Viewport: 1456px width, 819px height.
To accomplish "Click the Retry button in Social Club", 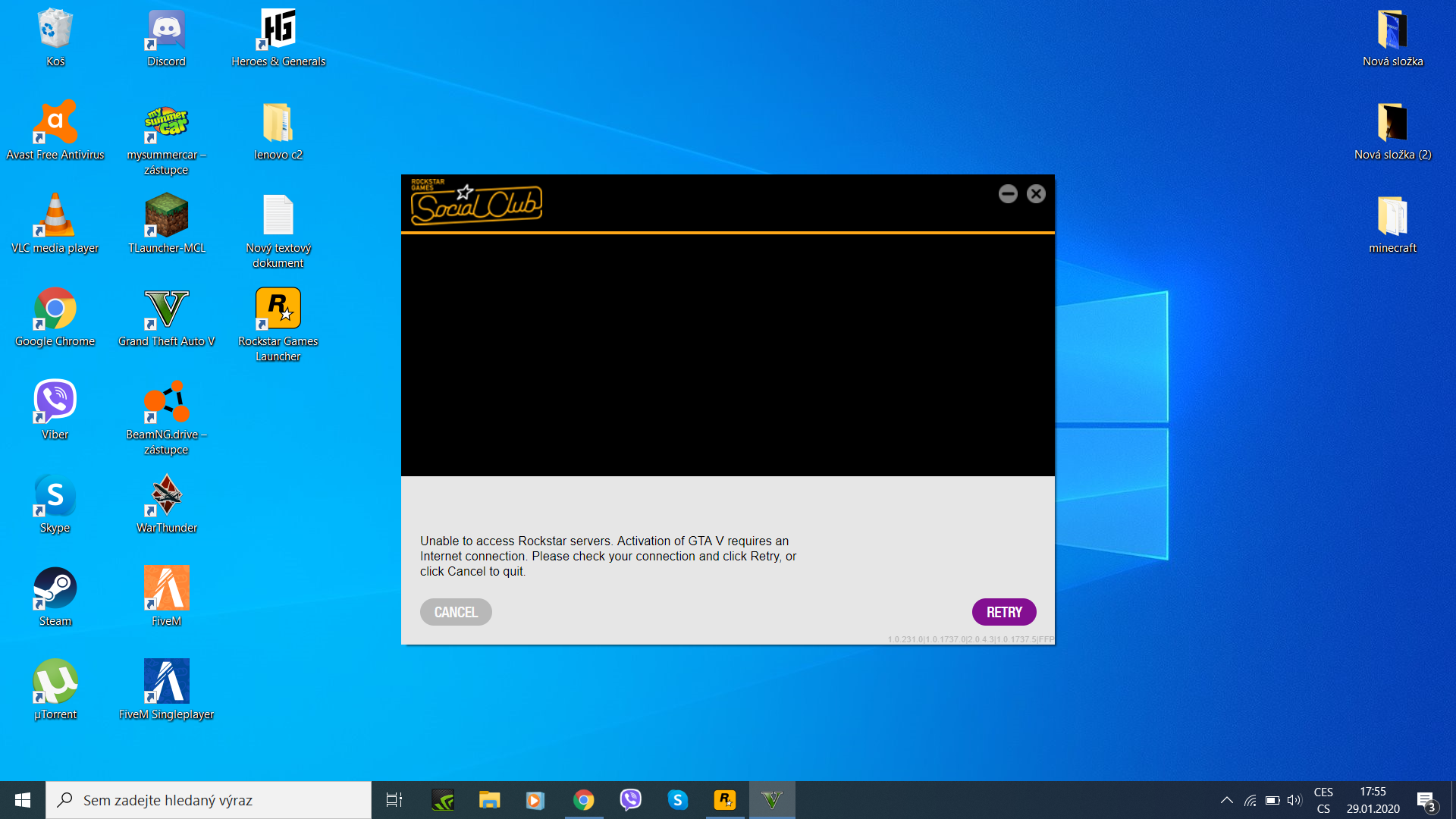I will click(1003, 612).
